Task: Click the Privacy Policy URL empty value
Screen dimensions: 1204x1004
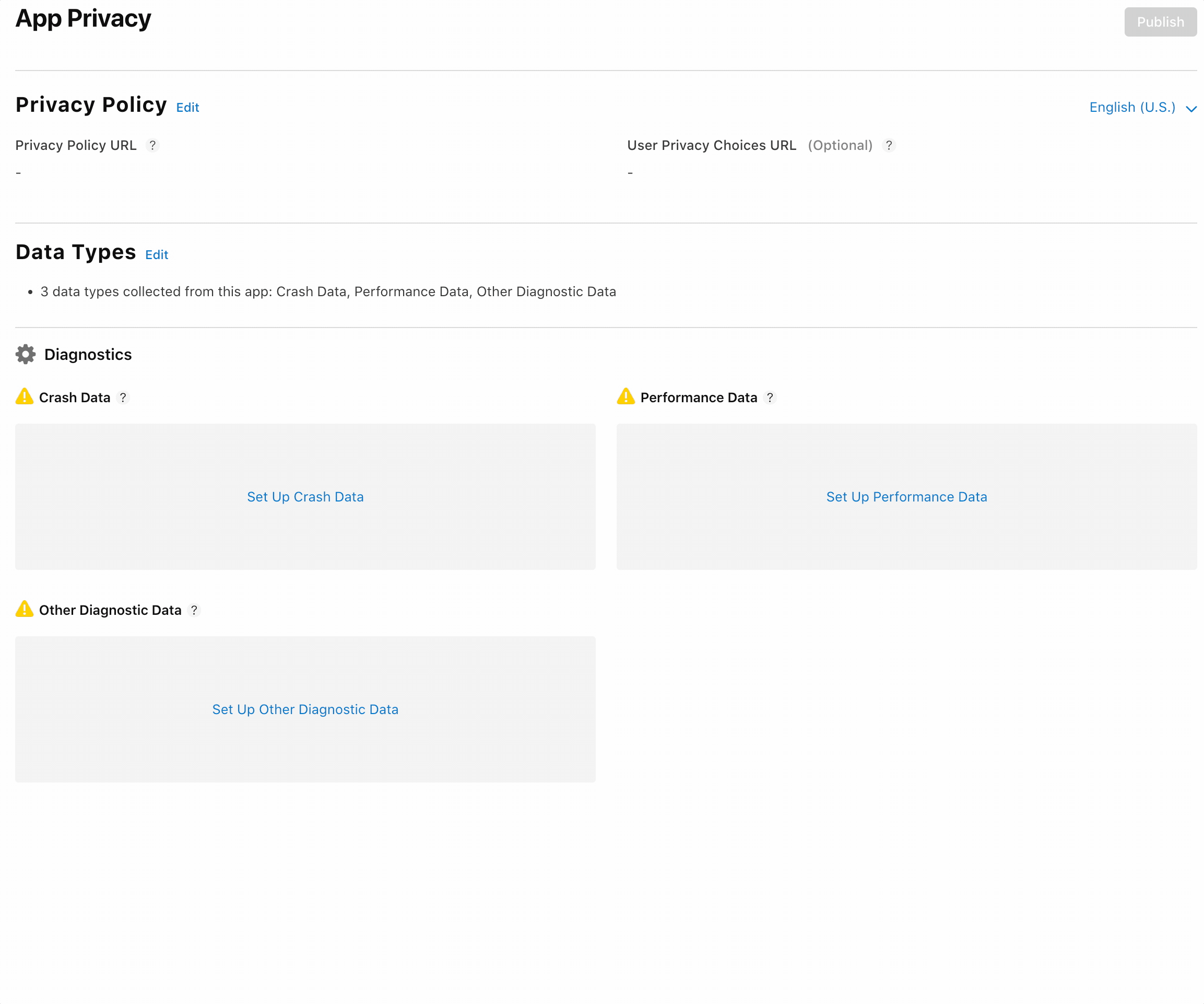Action: point(18,173)
